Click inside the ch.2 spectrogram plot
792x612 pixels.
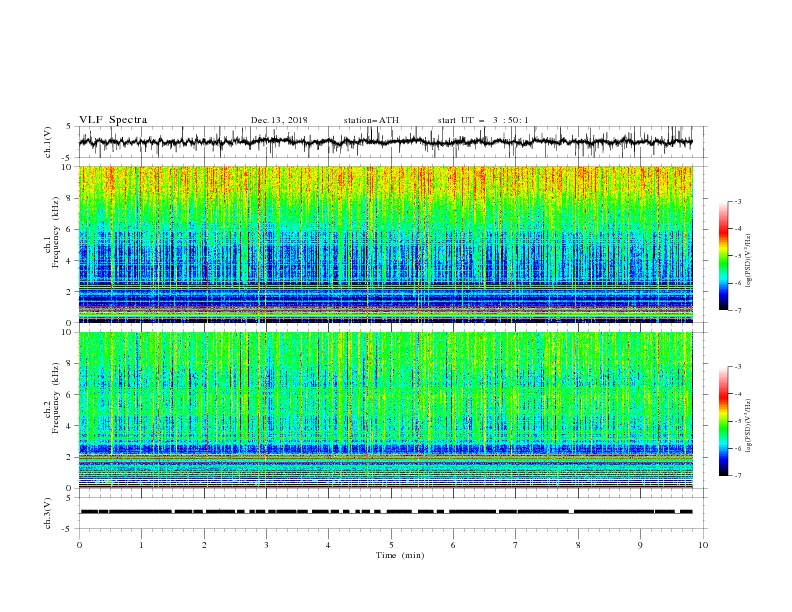point(386,410)
